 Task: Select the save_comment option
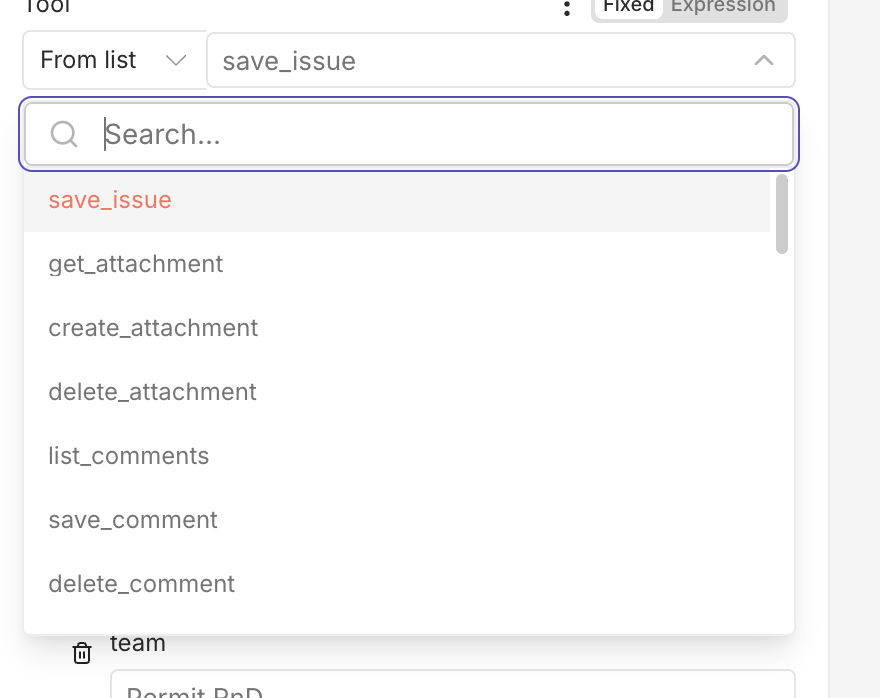click(132, 520)
